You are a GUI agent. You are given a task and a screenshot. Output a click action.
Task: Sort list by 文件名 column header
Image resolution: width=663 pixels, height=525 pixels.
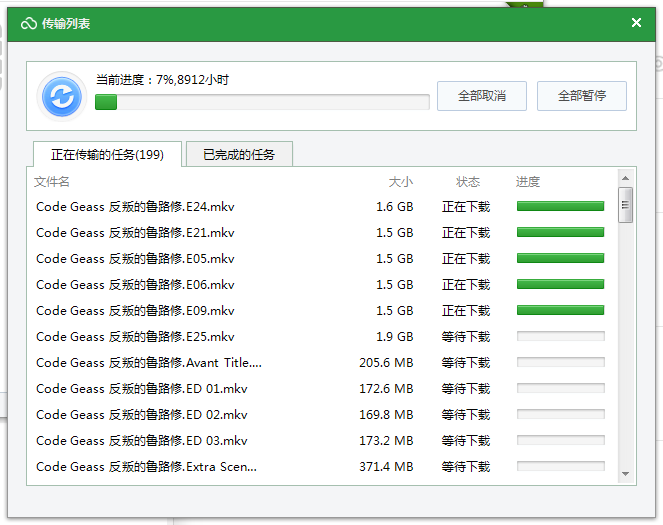click(52, 182)
